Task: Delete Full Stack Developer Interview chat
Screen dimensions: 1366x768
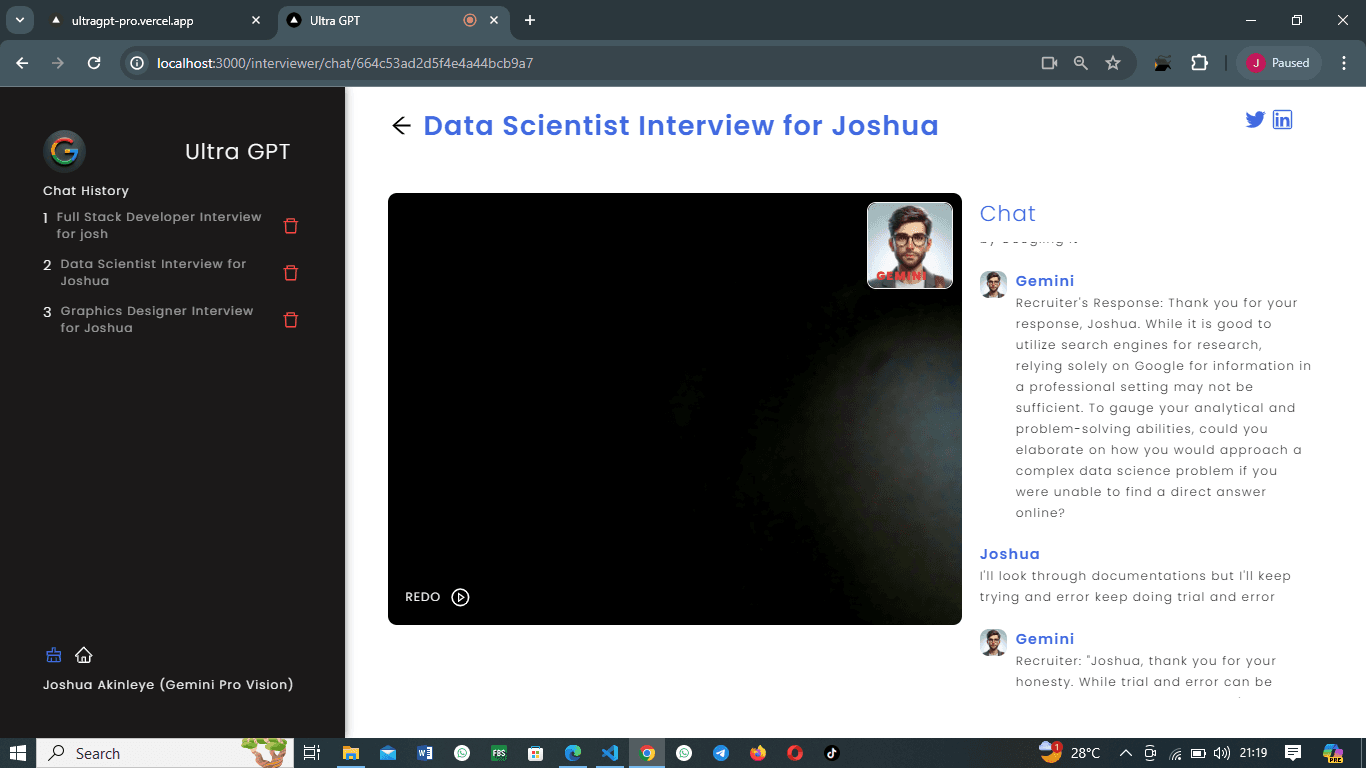Action: 291,226
